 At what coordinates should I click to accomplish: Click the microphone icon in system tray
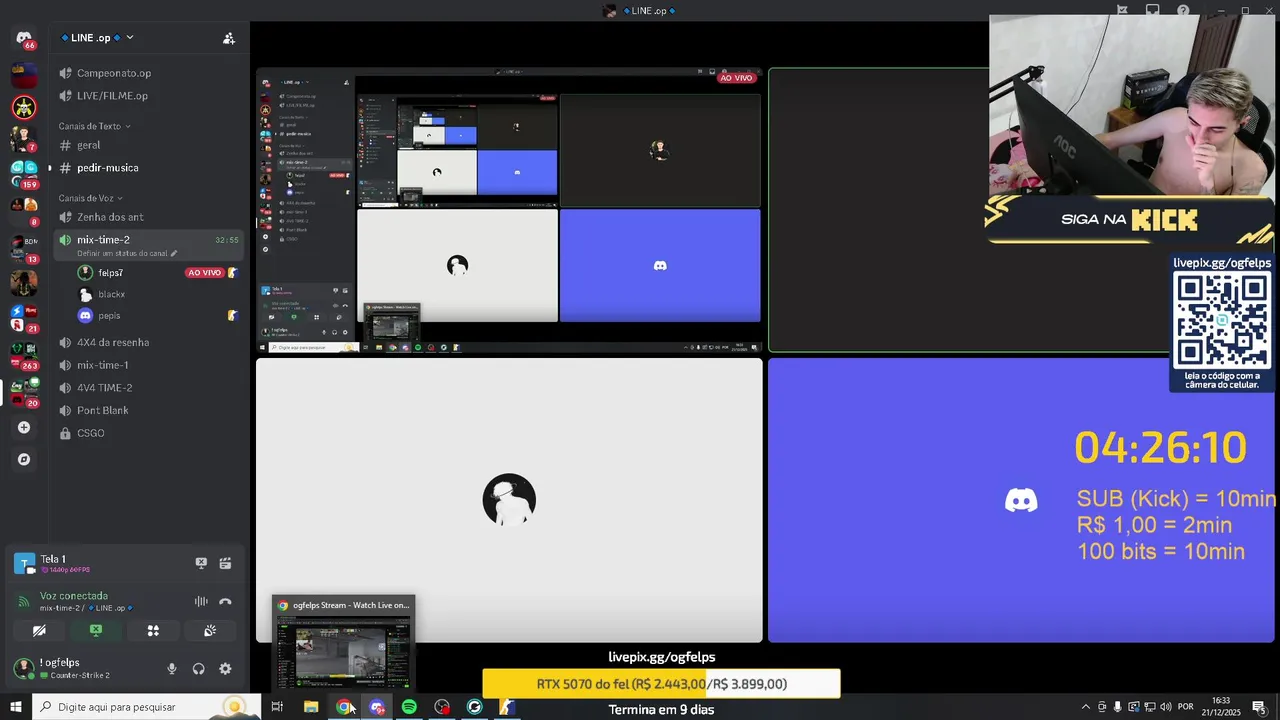click(1118, 707)
